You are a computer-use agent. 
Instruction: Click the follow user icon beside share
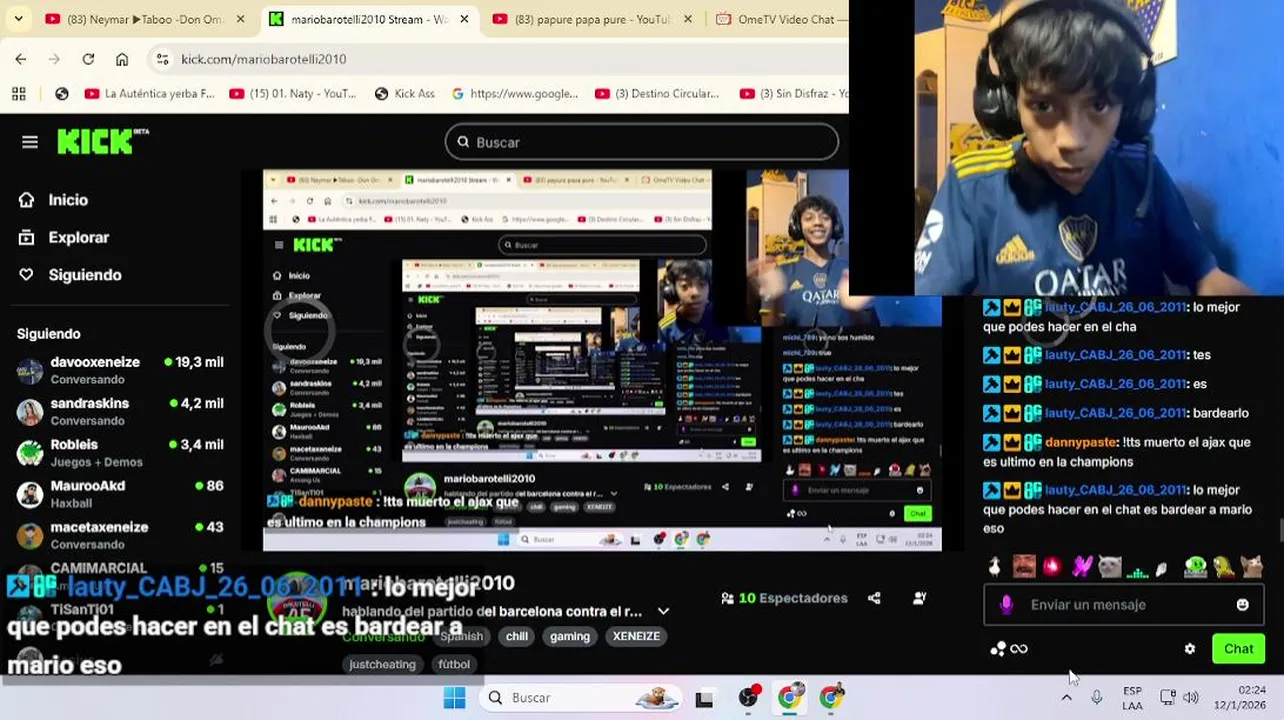919,598
